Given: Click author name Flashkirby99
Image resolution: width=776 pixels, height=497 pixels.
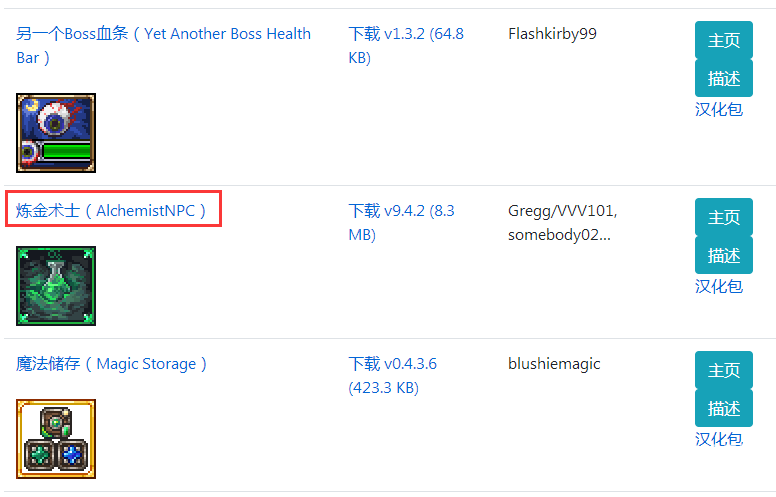Looking at the screenshot, I should click(x=552, y=34).
